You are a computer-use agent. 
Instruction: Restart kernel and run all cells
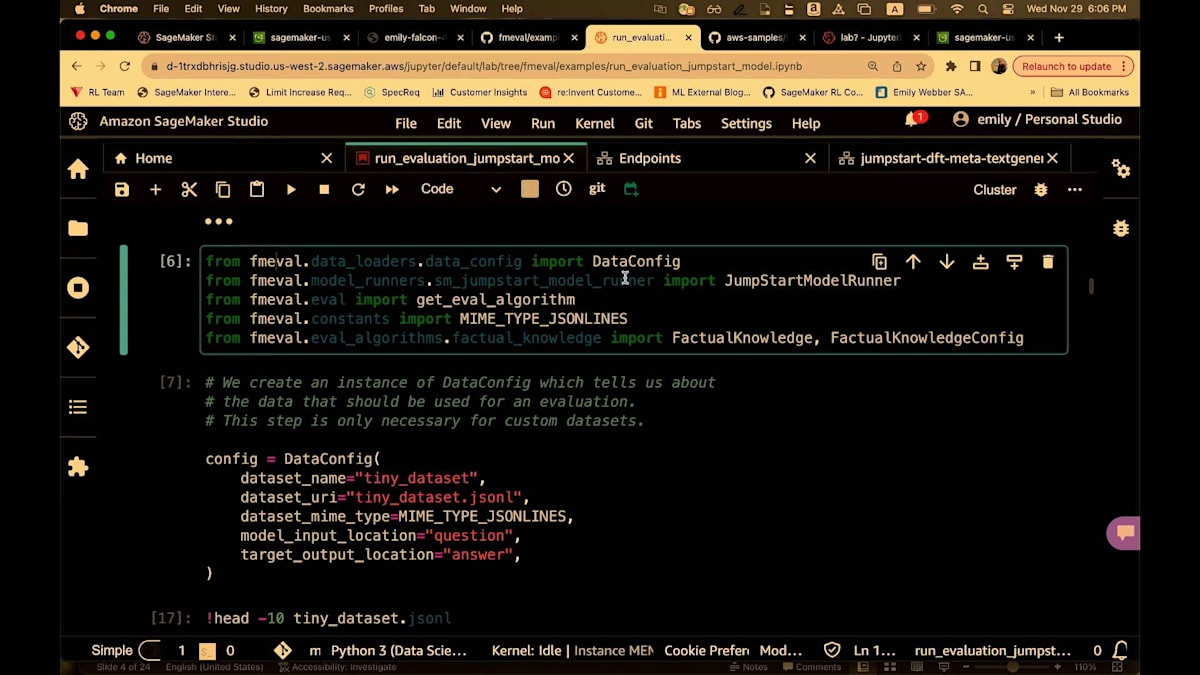[392, 189]
